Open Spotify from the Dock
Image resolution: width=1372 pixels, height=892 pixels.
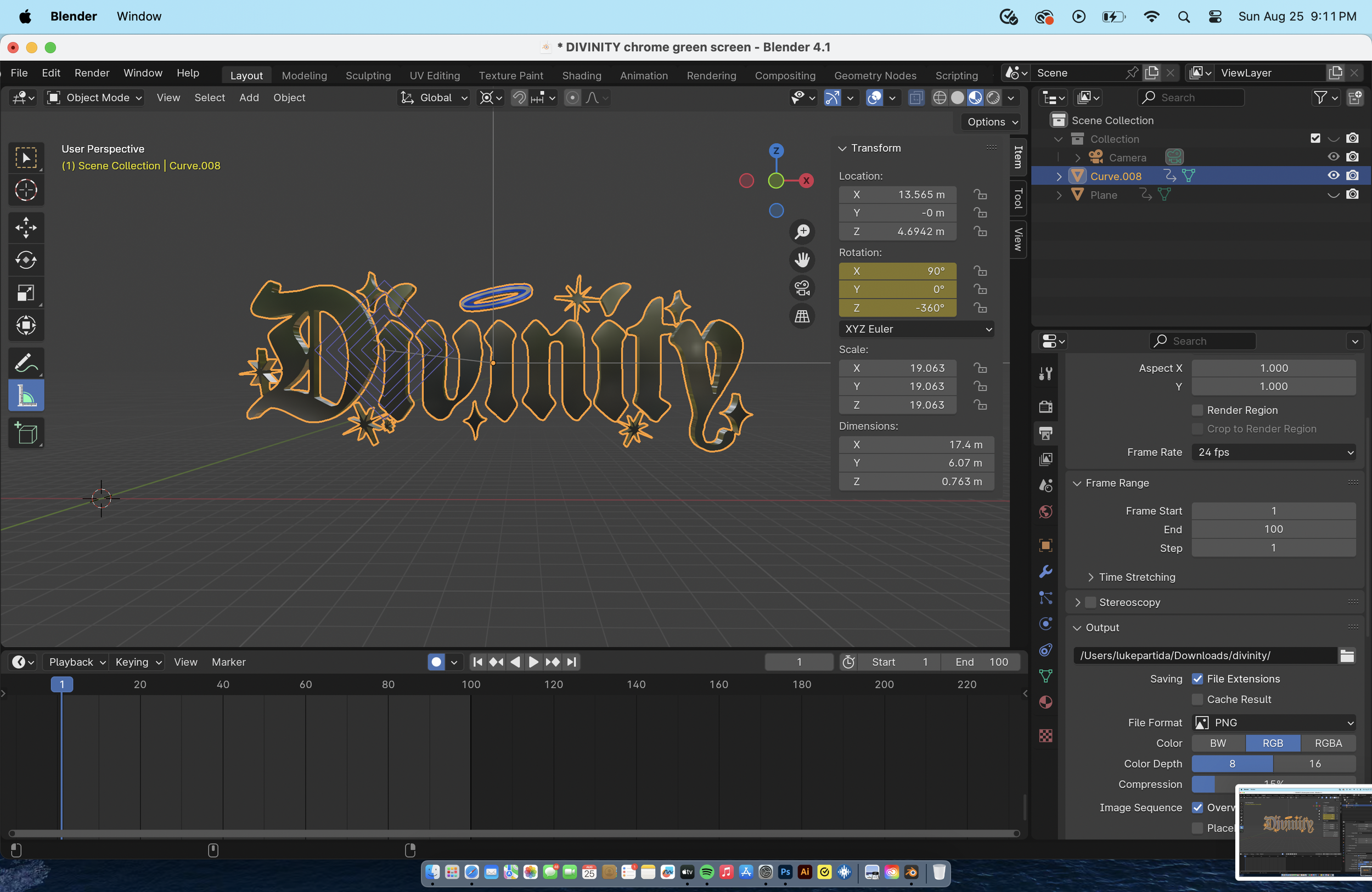click(707, 872)
